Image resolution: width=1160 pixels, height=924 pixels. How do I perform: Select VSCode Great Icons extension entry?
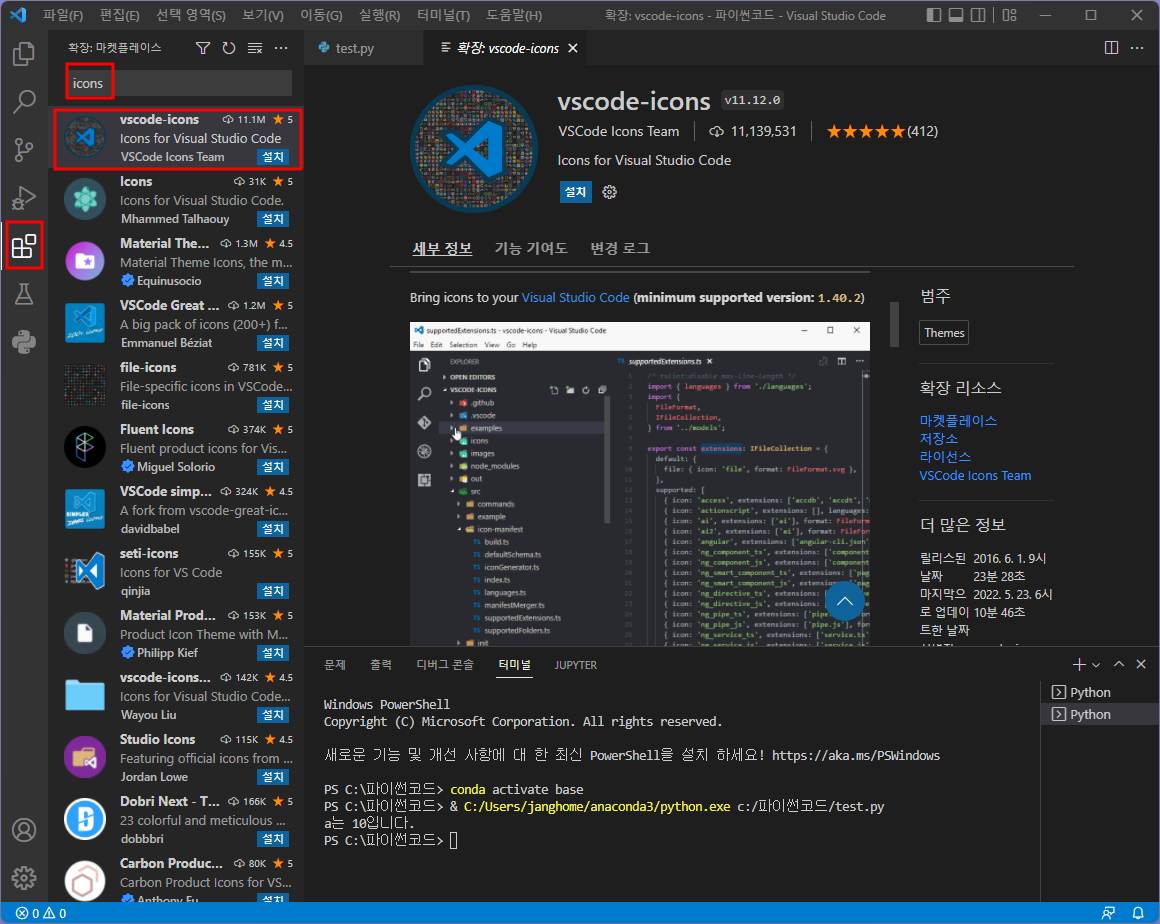[x=177, y=324]
